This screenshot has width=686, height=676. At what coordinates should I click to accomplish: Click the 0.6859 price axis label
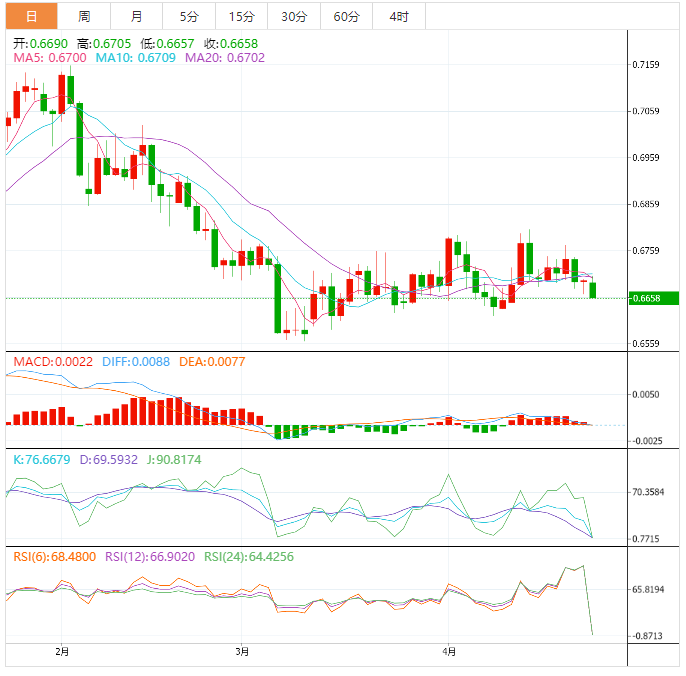click(x=646, y=204)
